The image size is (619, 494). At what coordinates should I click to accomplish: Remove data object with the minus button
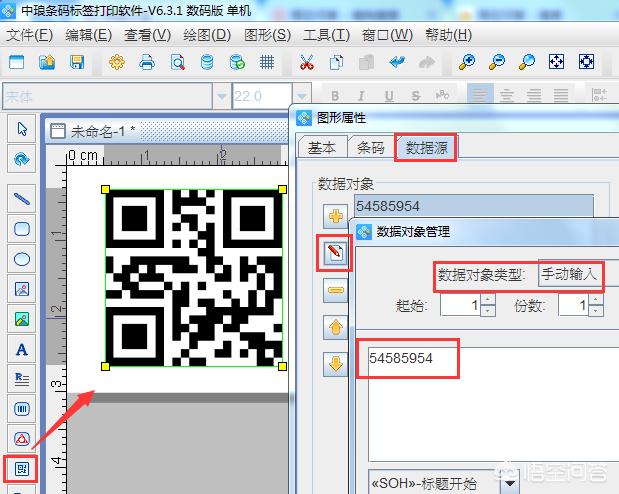(x=336, y=290)
